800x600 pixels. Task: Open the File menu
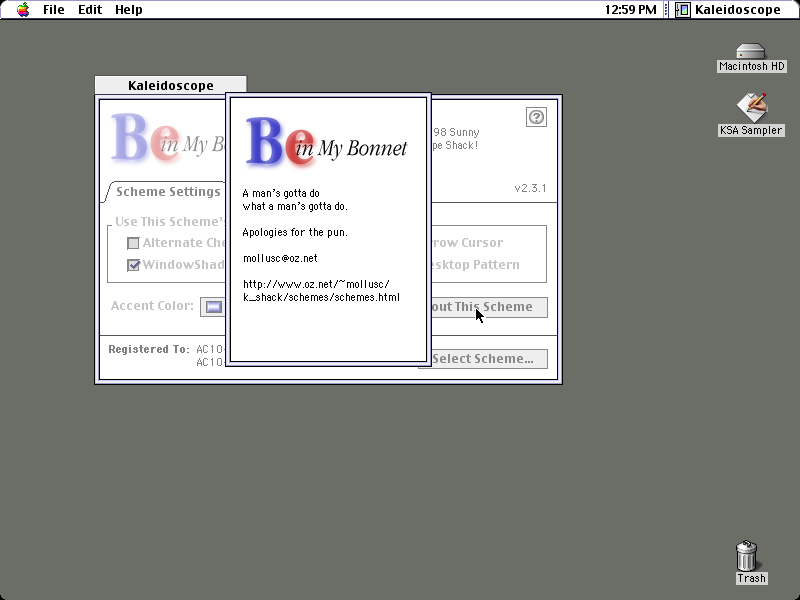tap(54, 10)
